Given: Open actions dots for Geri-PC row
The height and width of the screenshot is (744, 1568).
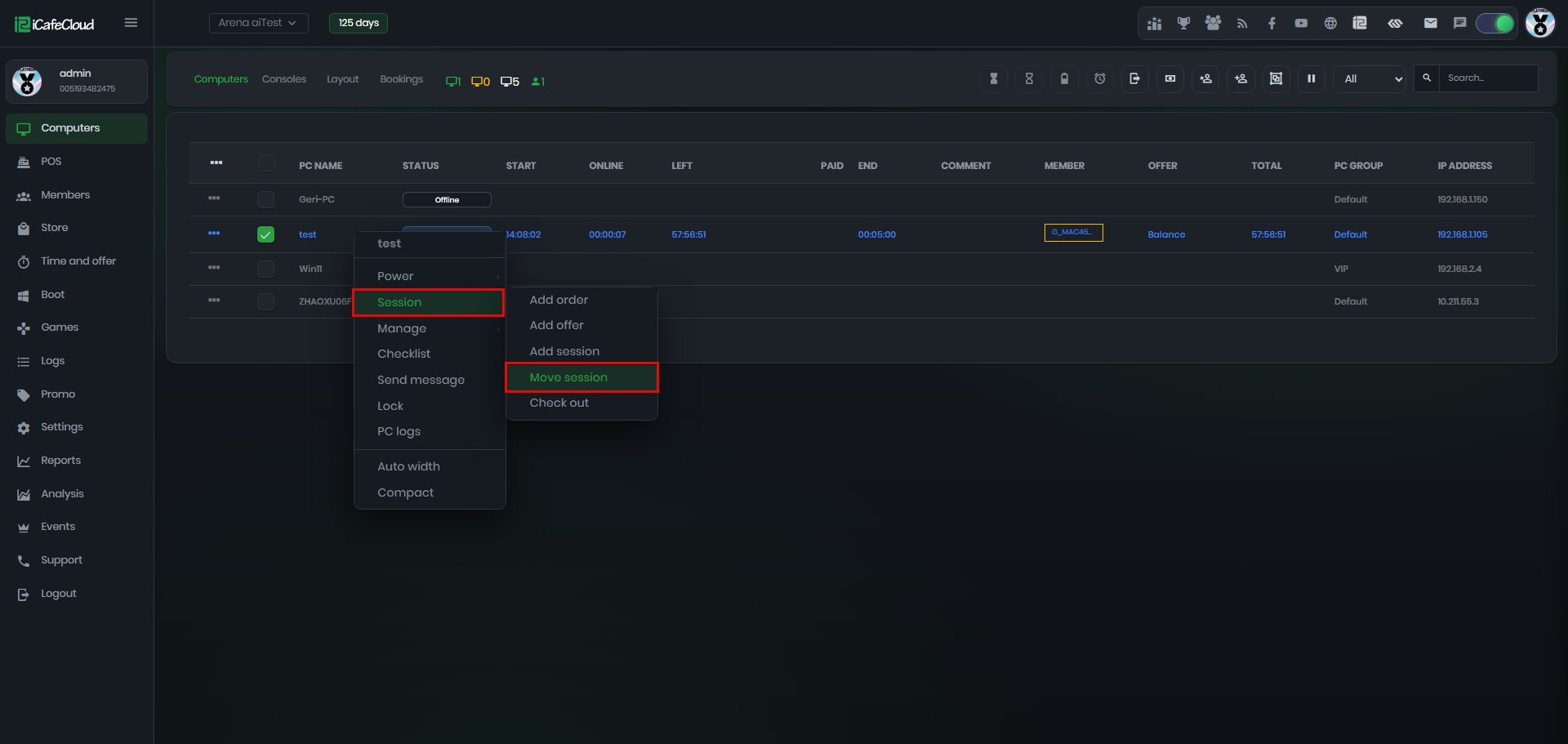Looking at the screenshot, I should pos(214,198).
